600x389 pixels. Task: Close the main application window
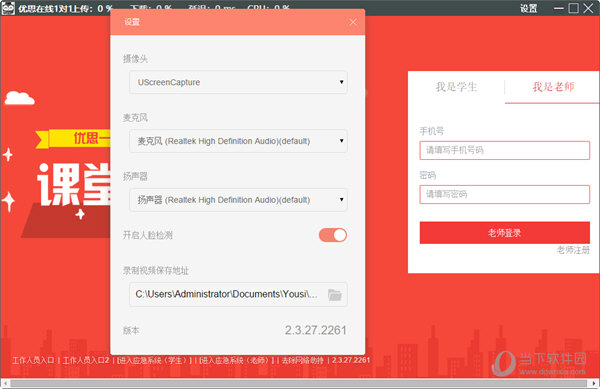click(x=589, y=8)
